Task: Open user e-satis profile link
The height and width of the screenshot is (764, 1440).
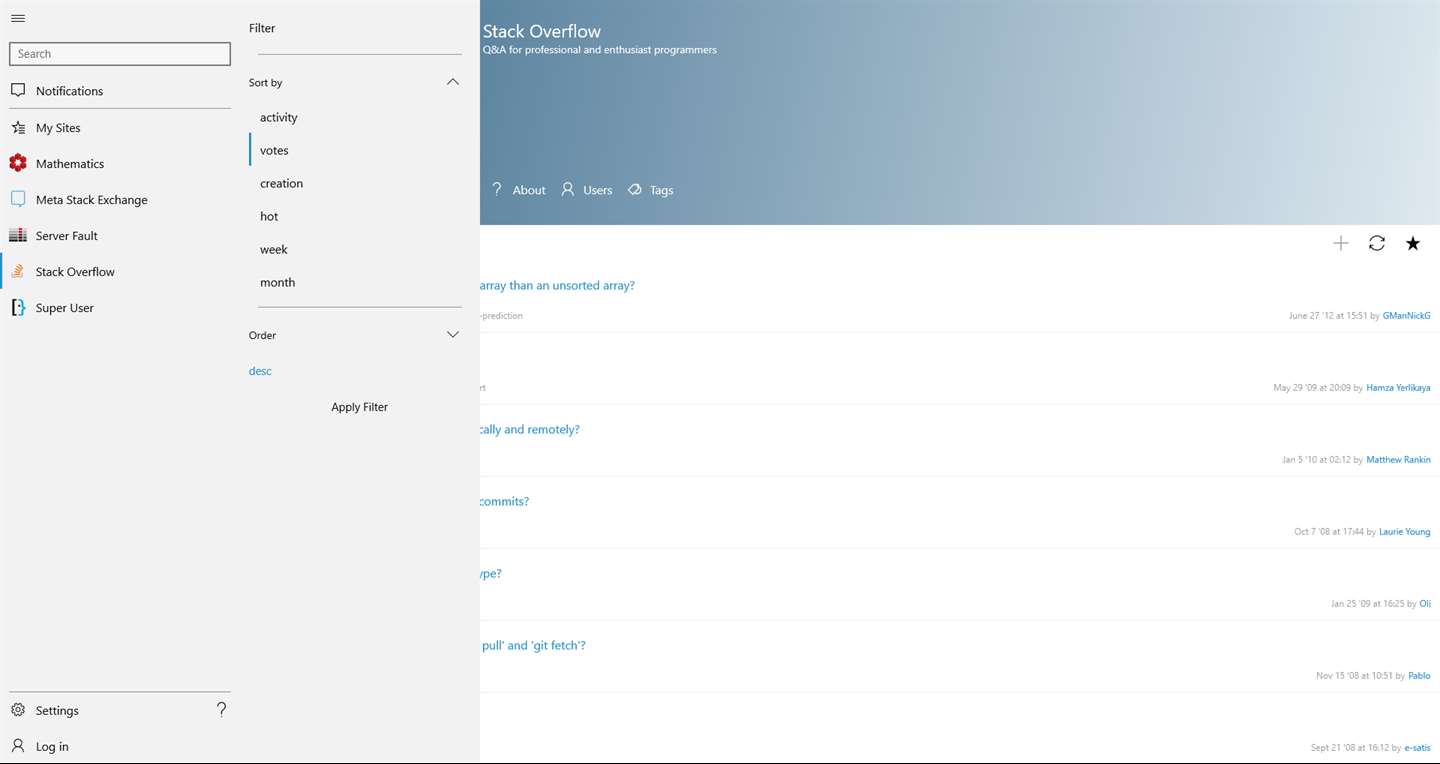Action: point(1417,747)
